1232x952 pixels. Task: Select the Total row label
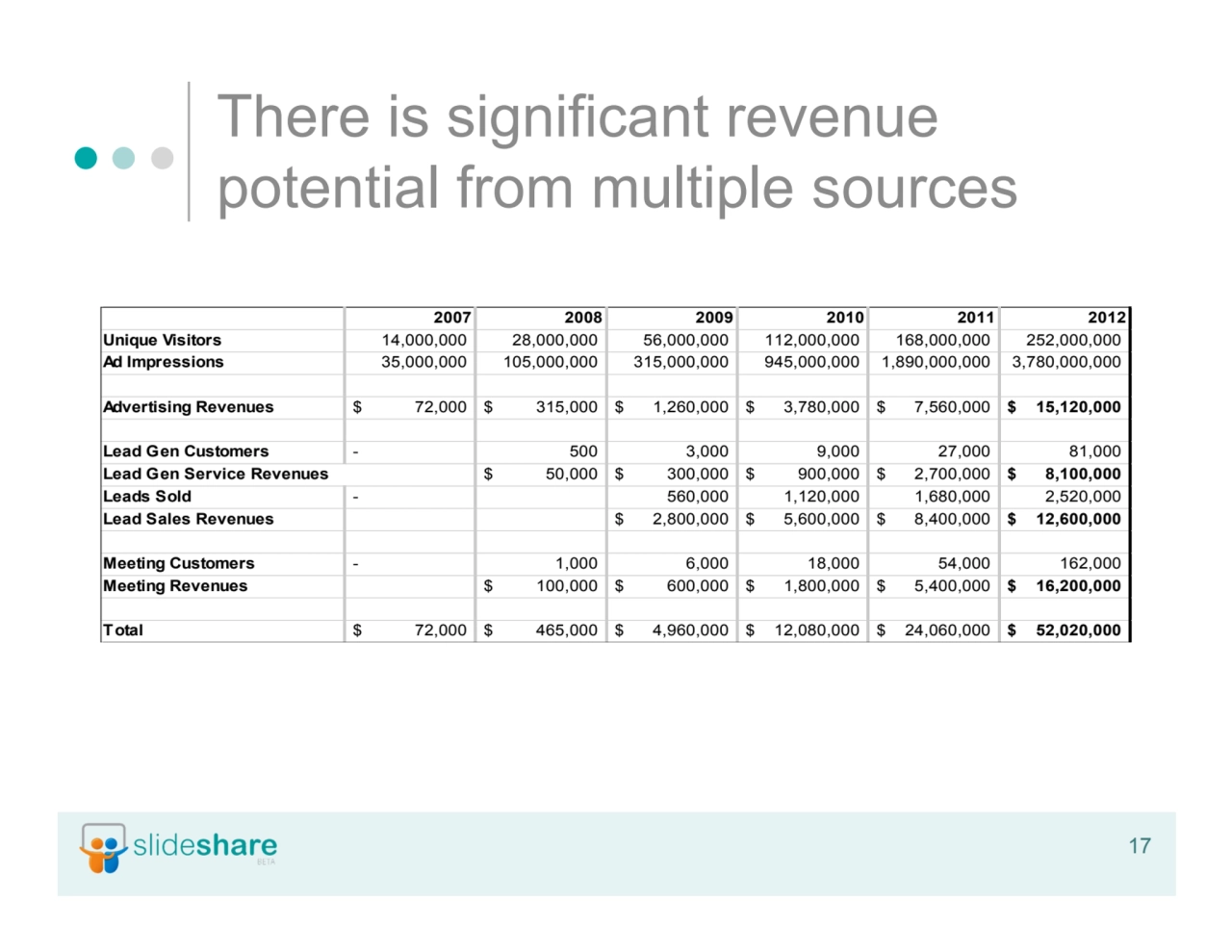pyautogui.click(x=123, y=630)
